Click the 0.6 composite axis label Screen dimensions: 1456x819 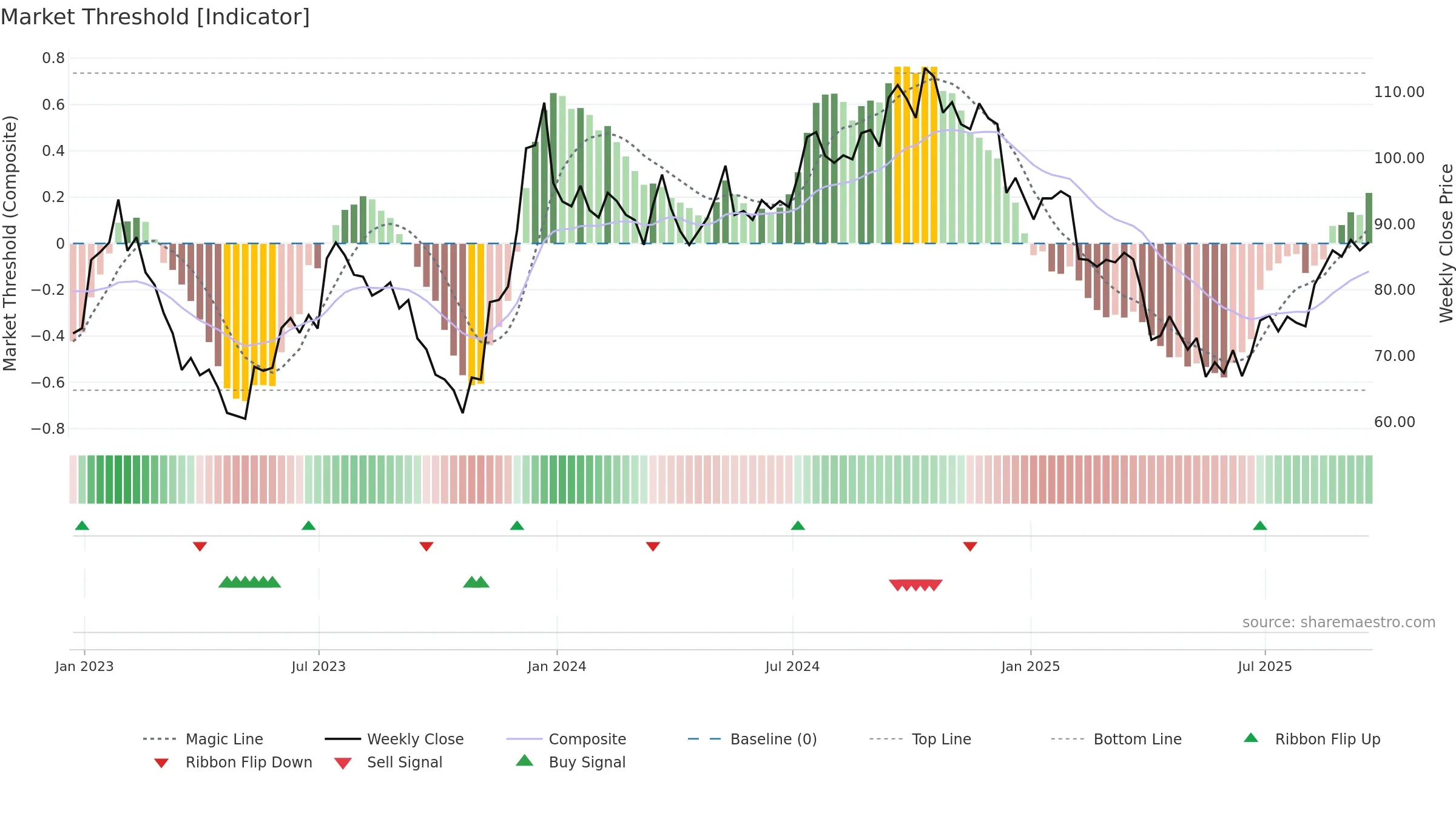(53, 104)
